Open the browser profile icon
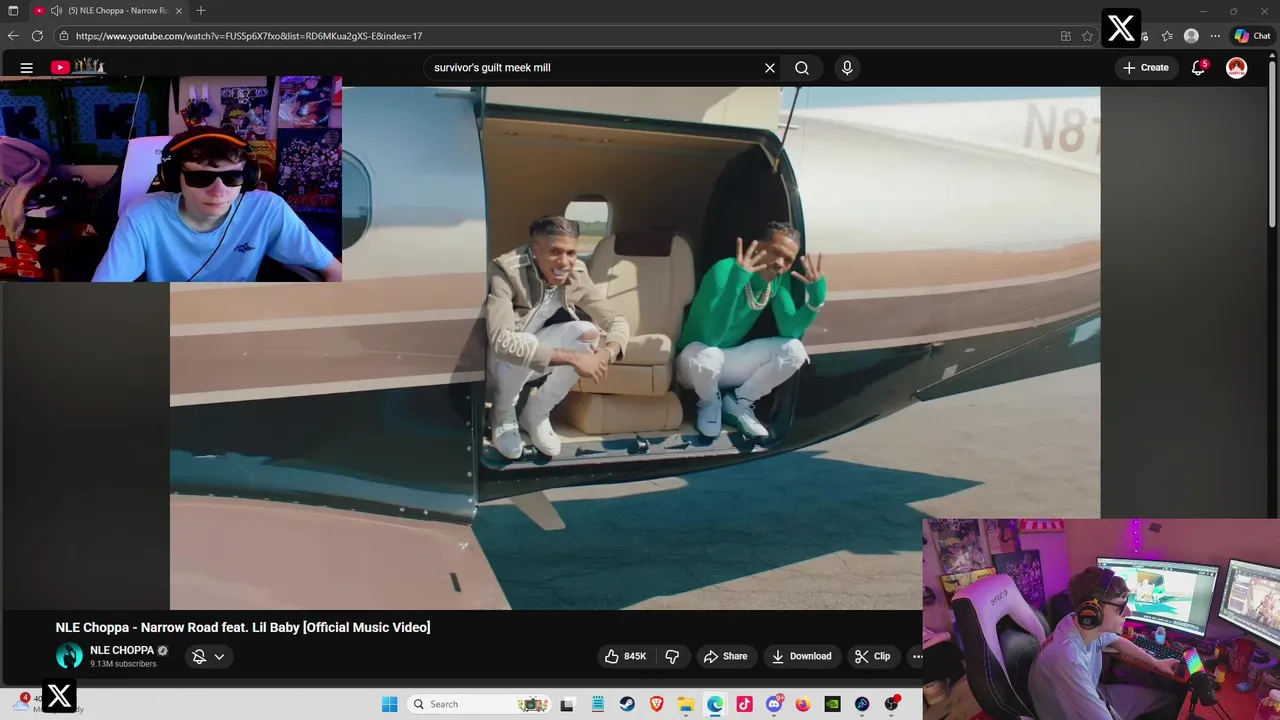Screen dimensions: 1280x720 (x=1191, y=36)
